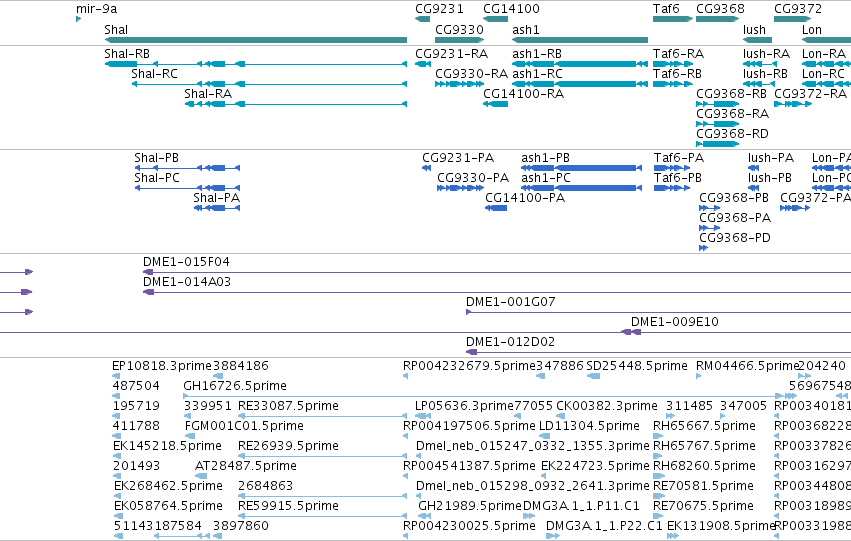Open the ash1-RB transcript label
The width and height of the screenshot is (851, 541).
click(x=537, y=54)
